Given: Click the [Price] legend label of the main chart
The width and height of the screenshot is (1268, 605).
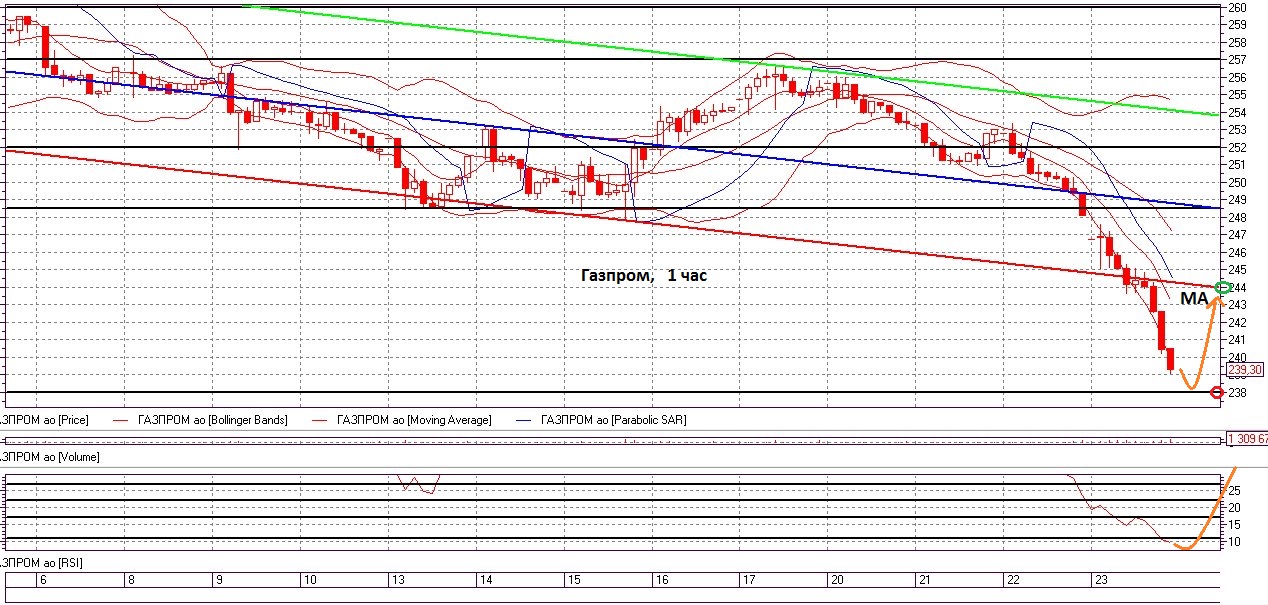Looking at the screenshot, I should tap(44, 420).
